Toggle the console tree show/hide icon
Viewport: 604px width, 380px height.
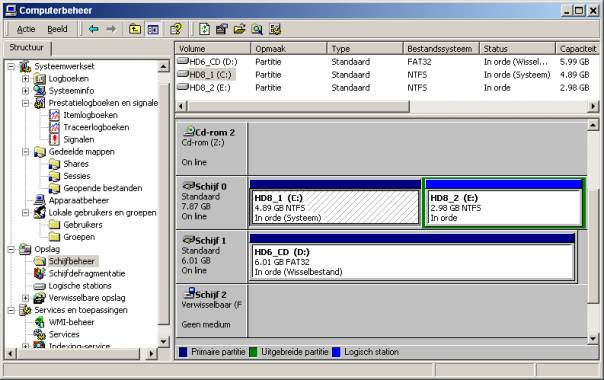point(153,29)
